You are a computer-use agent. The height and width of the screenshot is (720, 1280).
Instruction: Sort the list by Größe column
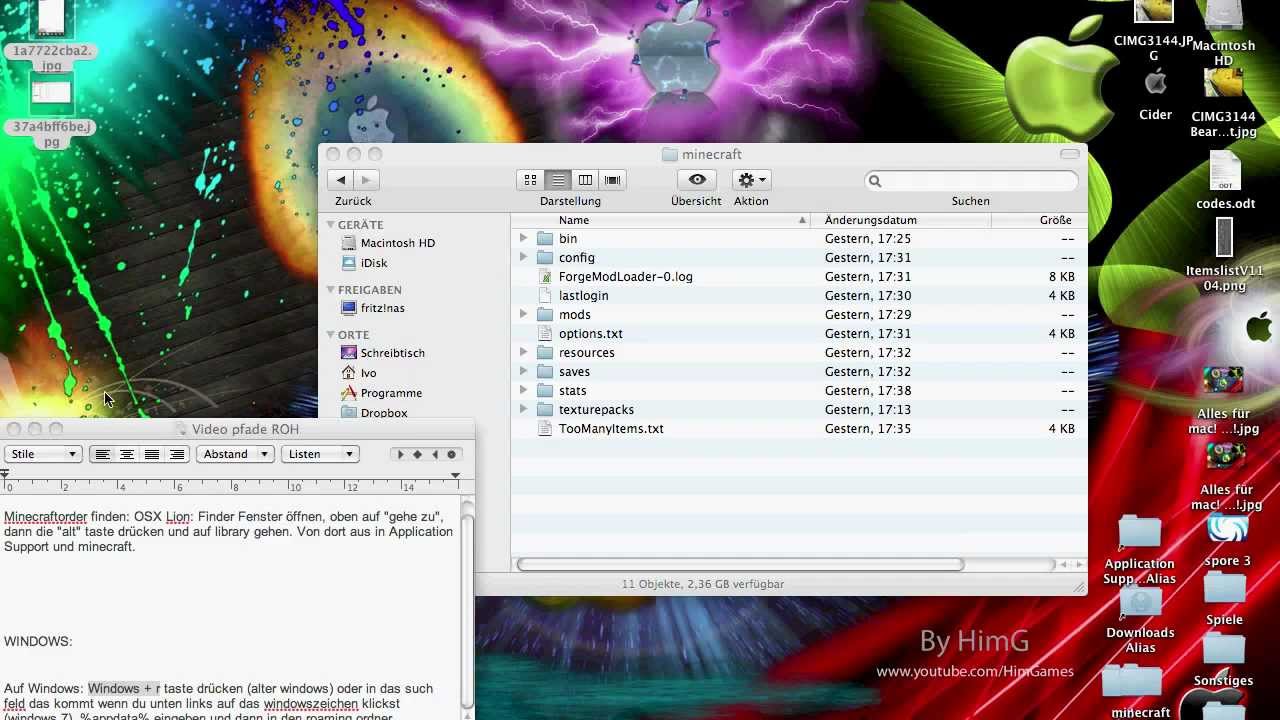[x=1038, y=220]
